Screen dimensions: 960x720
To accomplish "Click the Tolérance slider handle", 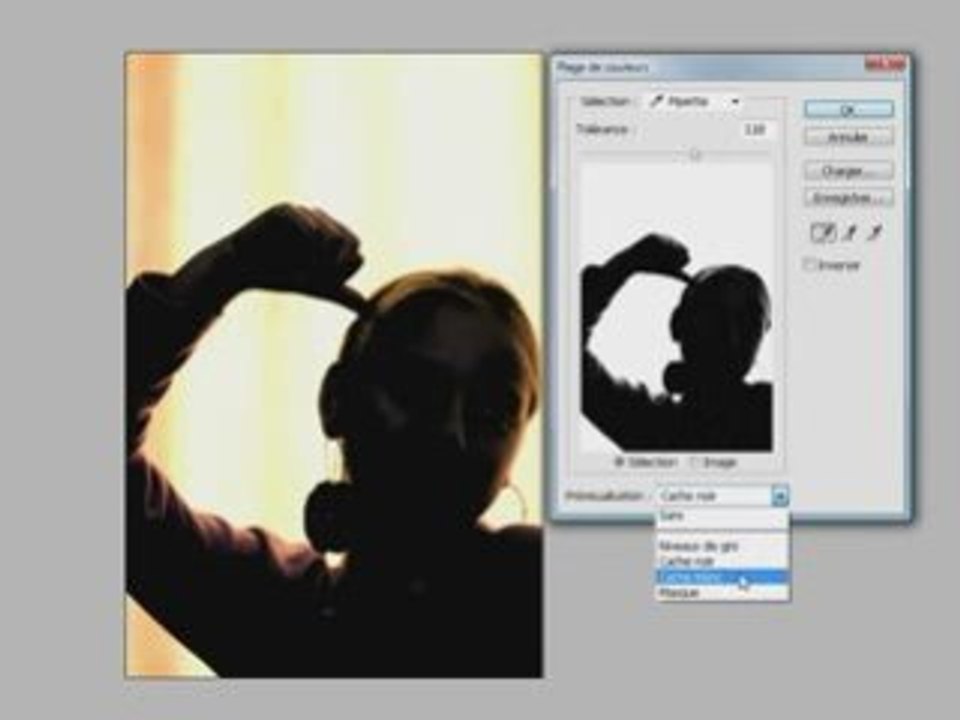I will 694,155.
